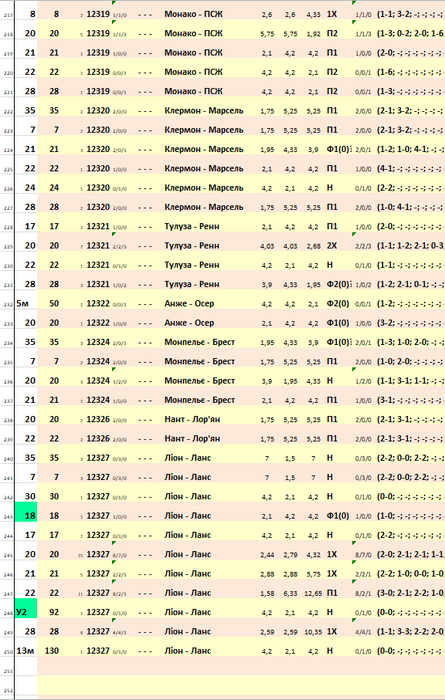Click Клермон - Марсель in row 227
445x700 pixels.
[x=204, y=207]
